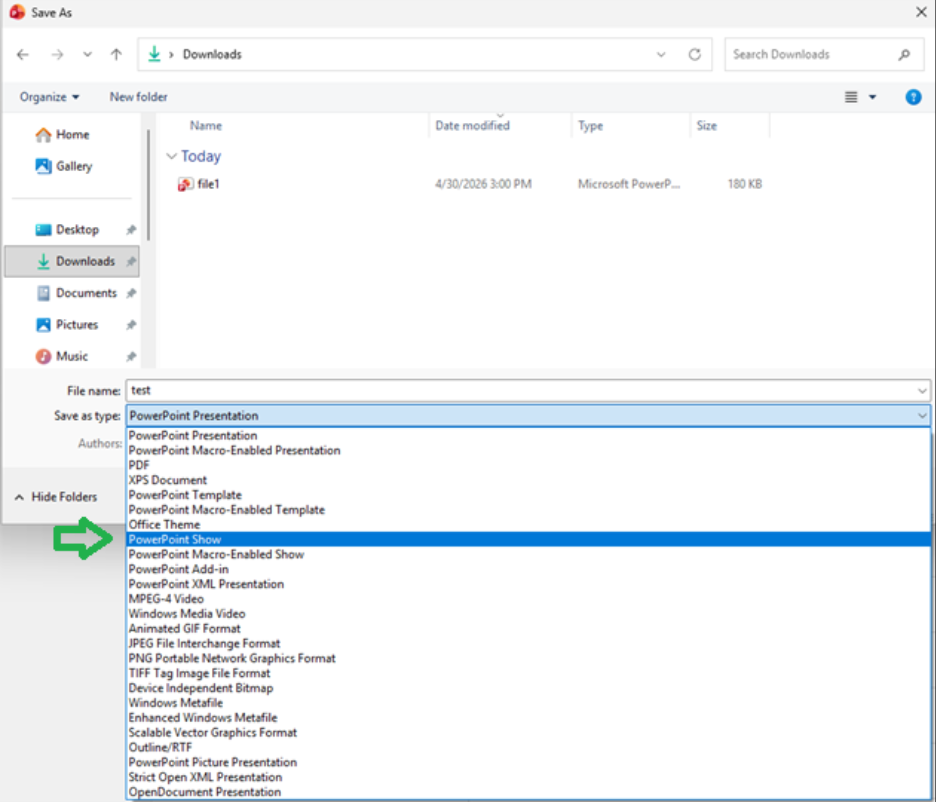This screenshot has width=936, height=802.
Task: Open recent locations chevron beside the Forward arrow
Action: [87, 55]
